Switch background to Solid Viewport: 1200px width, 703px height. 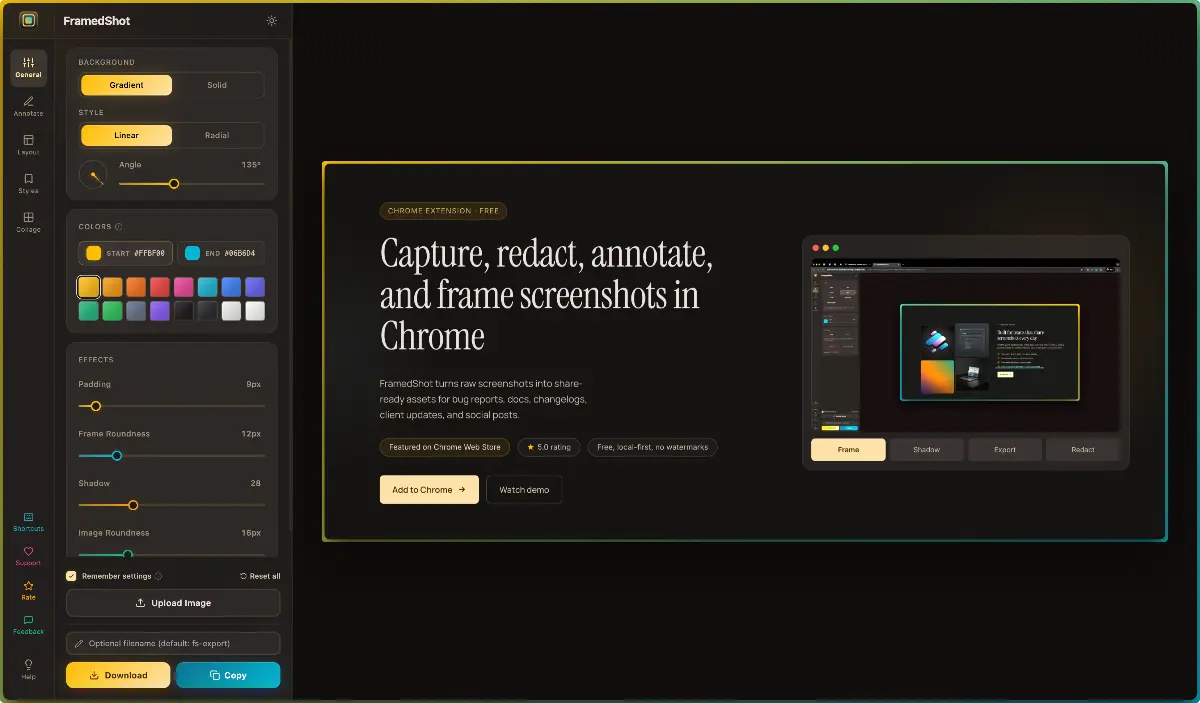point(218,85)
